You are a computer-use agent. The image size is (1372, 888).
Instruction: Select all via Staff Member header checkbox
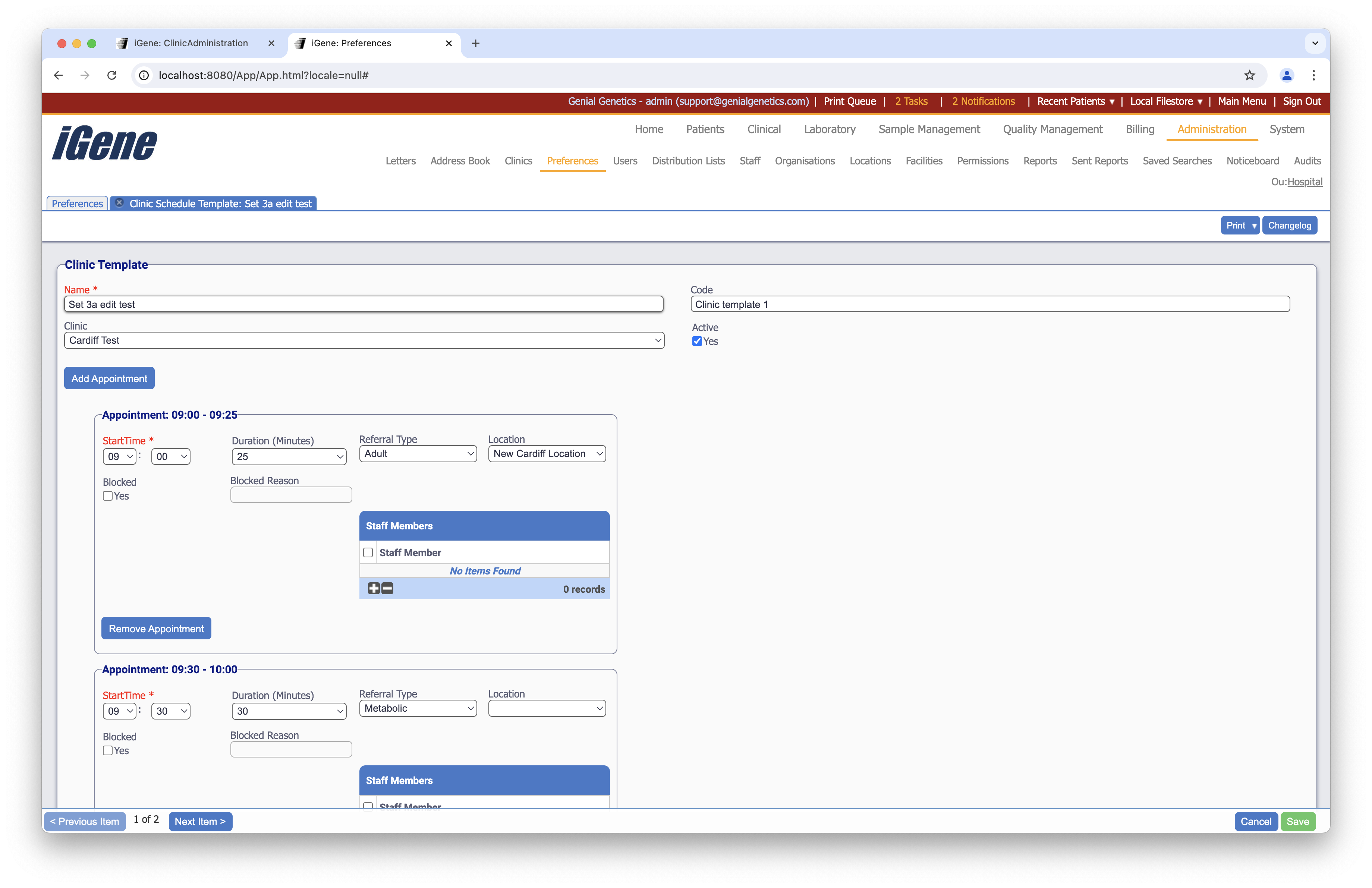pyautogui.click(x=368, y=552)
